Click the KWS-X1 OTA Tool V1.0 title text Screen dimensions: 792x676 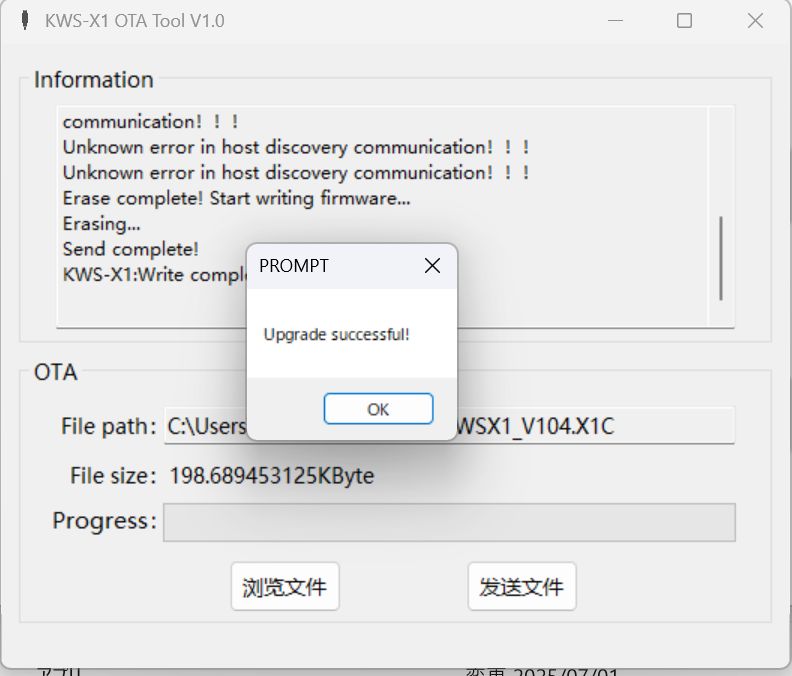click(134, 21)
